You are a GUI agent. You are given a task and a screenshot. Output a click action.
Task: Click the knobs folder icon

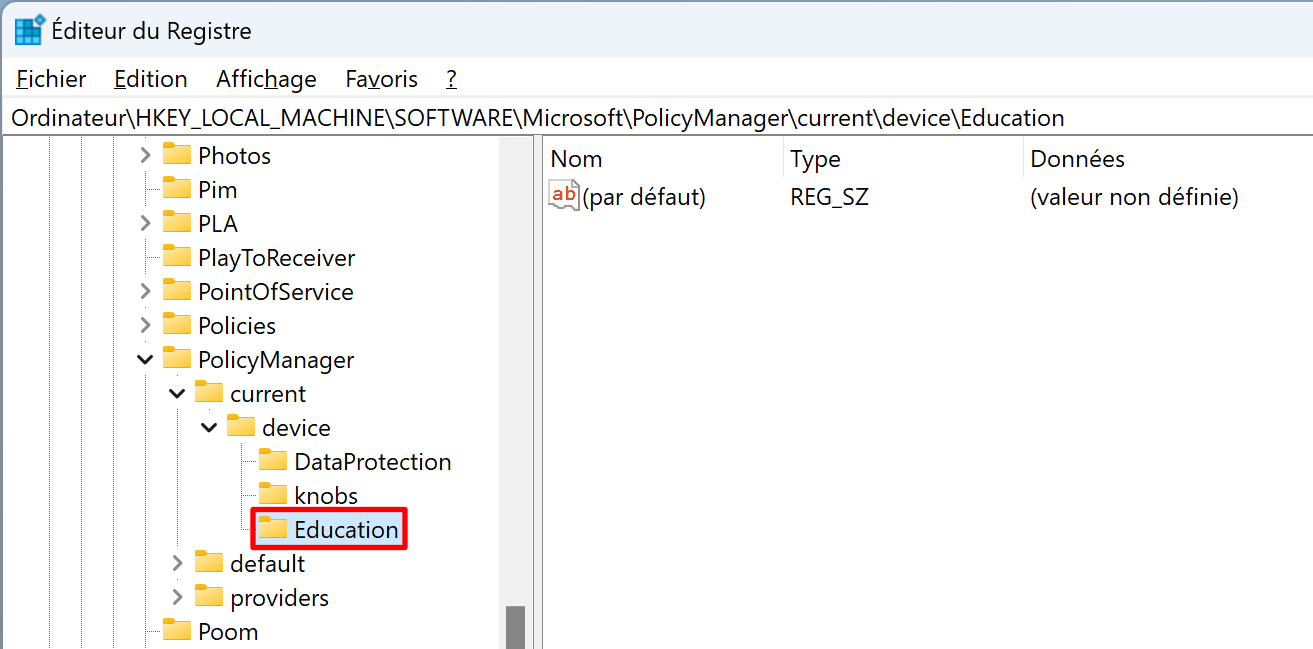pyautogui.click(x=273, y=494)
